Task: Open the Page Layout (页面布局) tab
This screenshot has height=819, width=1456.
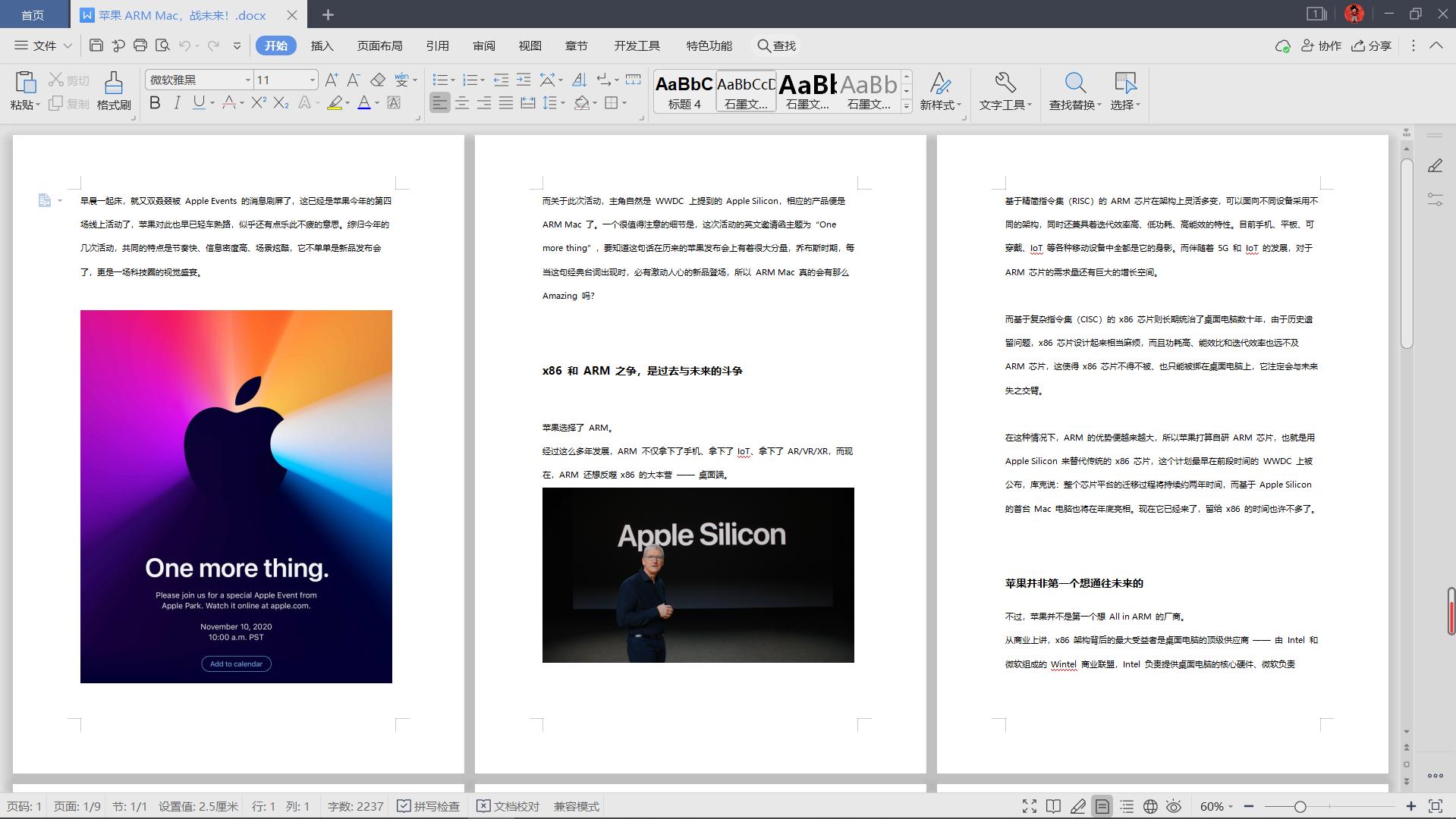Action: [379, 45]
